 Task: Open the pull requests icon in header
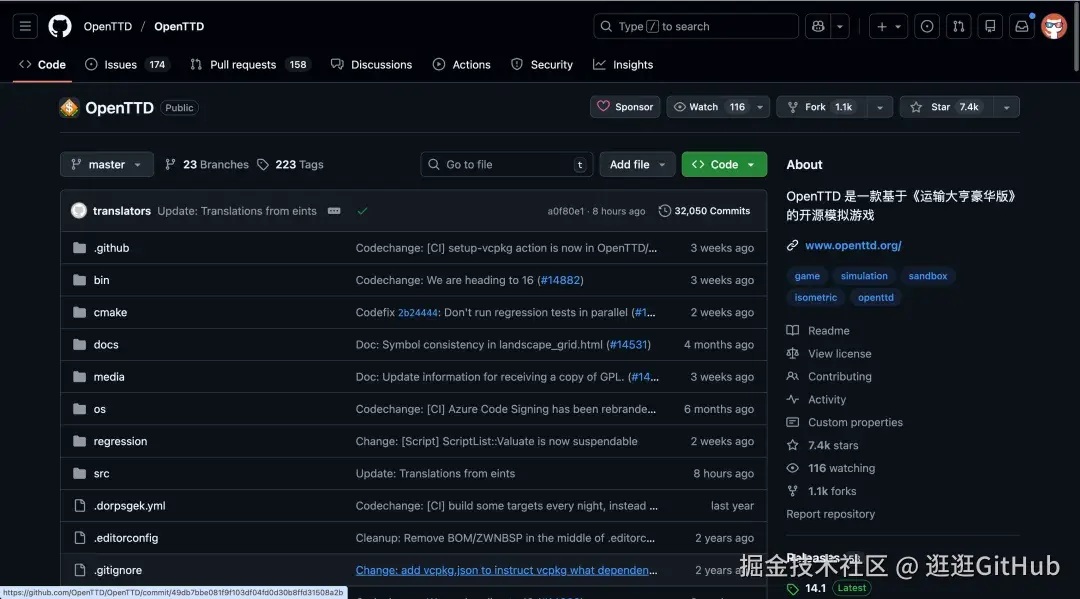[x=958, y=26]
